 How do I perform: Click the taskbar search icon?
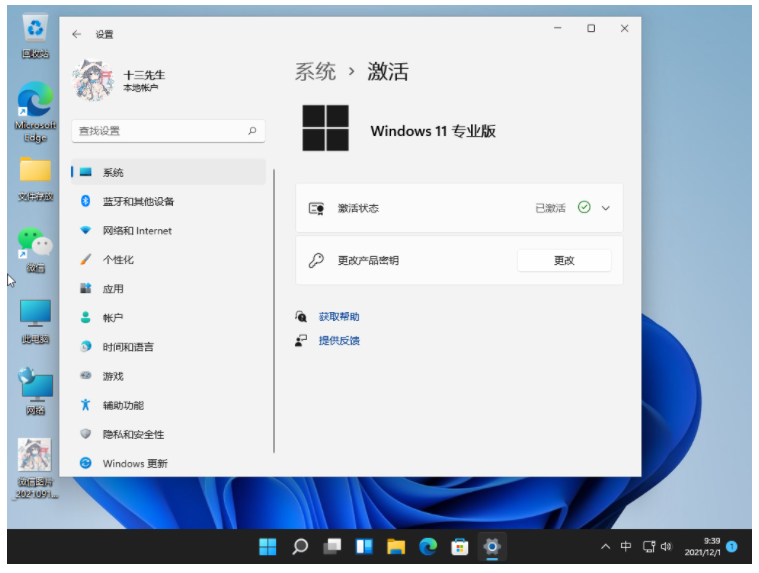pyautogui.click(x=300, y=547)
